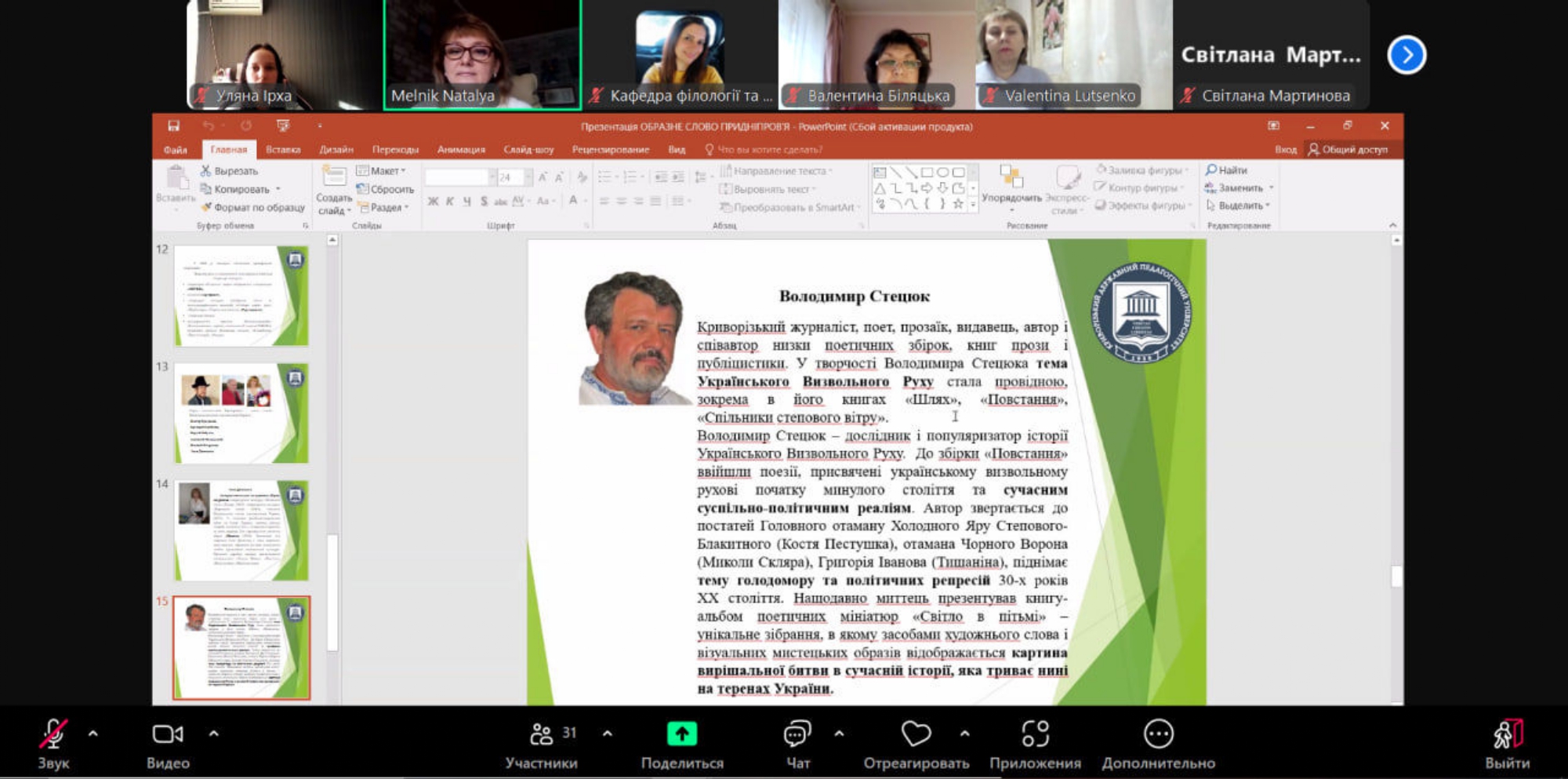This screenshot has height=779, width=1568.
Task: Click Преобразовать в SmartArt button
Action: click(789, 208)
